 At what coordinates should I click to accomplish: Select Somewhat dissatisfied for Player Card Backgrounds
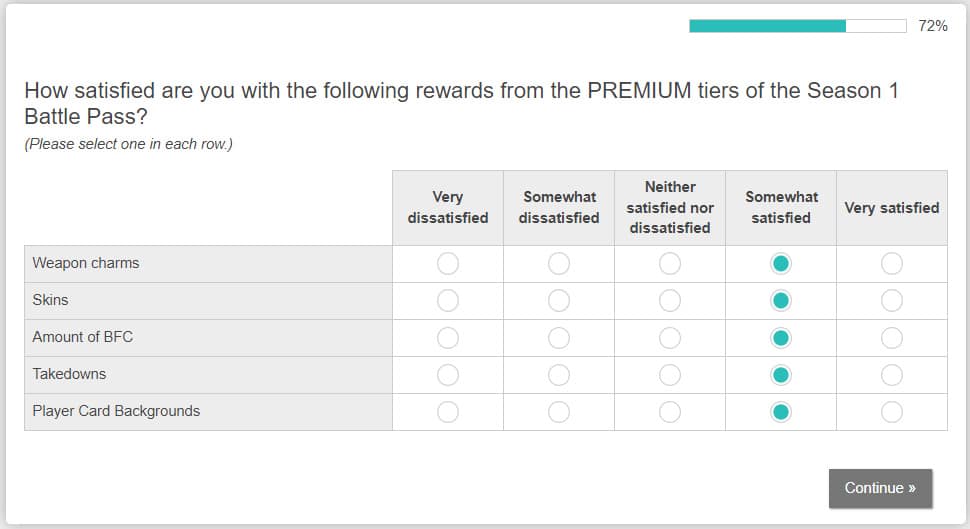click(x=559, y=411)
